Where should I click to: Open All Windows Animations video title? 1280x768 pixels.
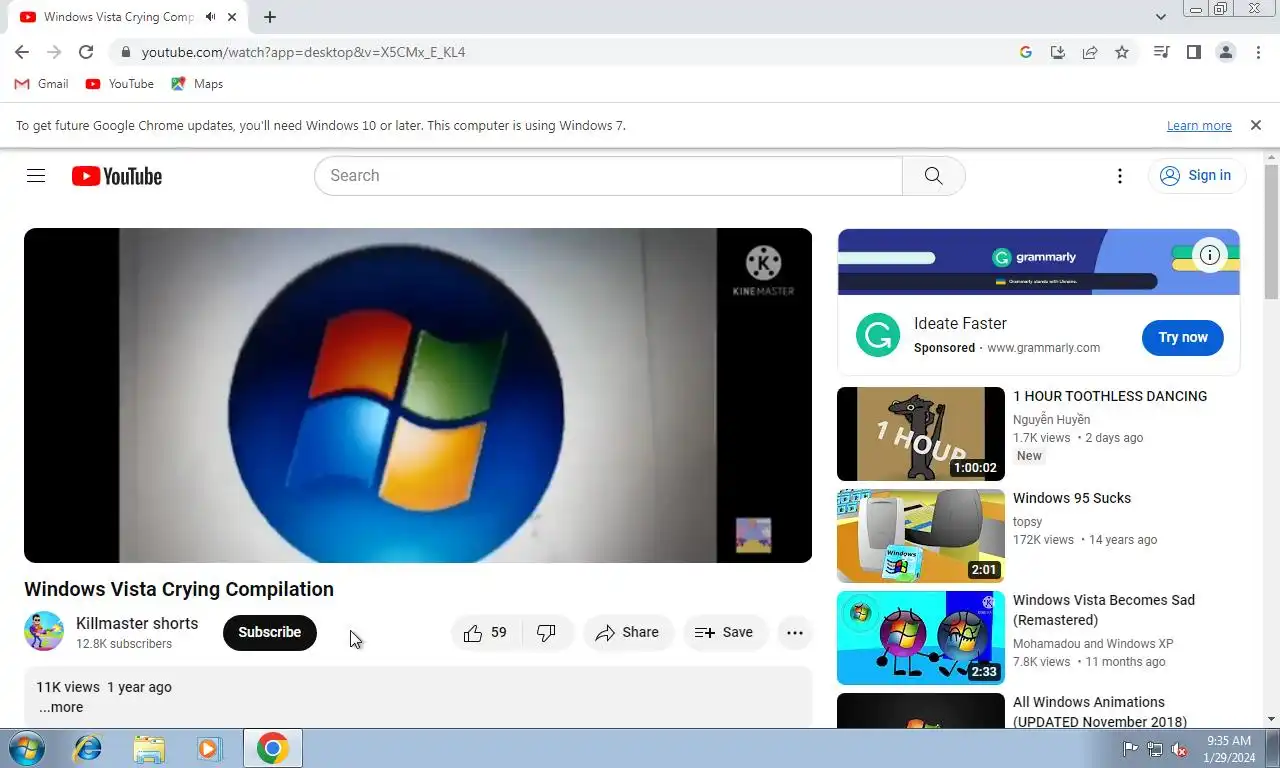tap(1100, 712)
